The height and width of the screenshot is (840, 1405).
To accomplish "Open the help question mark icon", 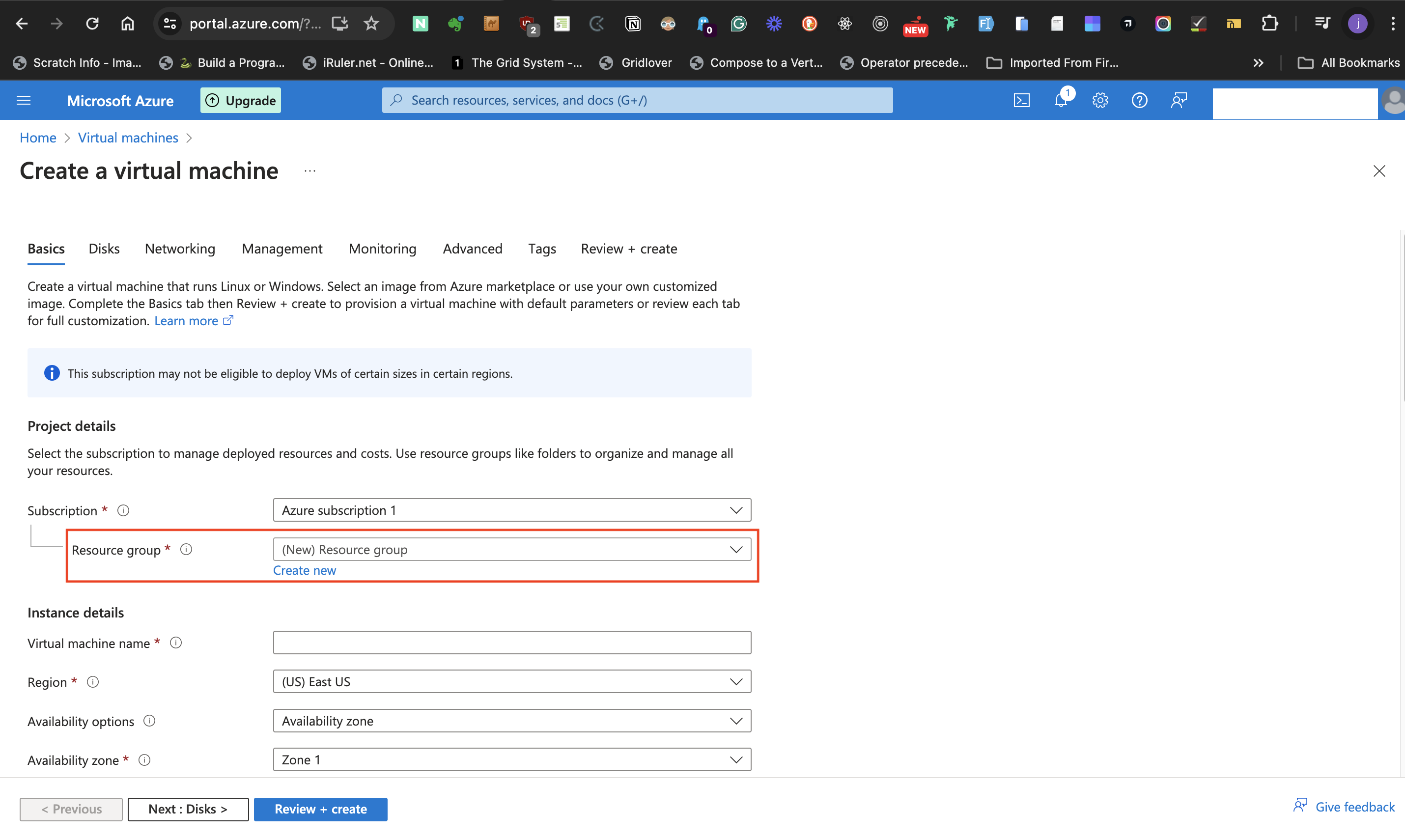I will (1139, 100).
